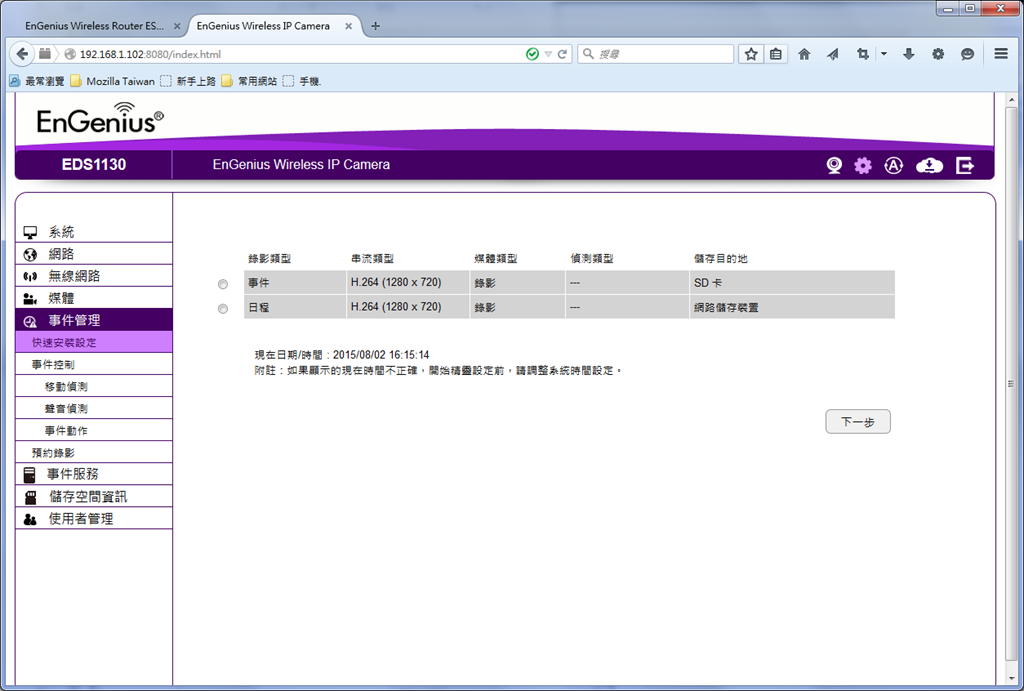Viewport: 1024px width, 691px height.
Task: Open the 事件服務 sidebar menu
Action: tap(94, 474)
